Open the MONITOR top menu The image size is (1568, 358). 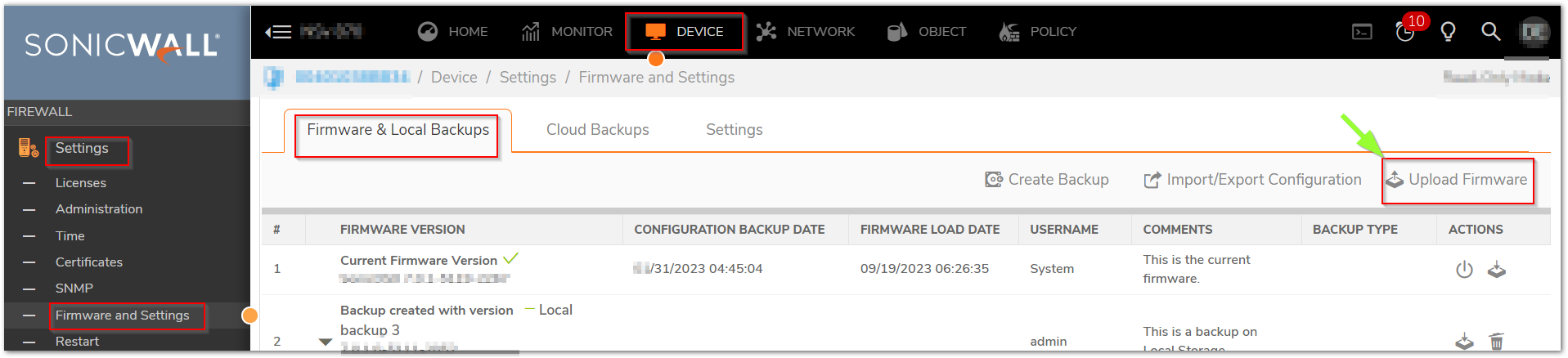tap(567, 32)
